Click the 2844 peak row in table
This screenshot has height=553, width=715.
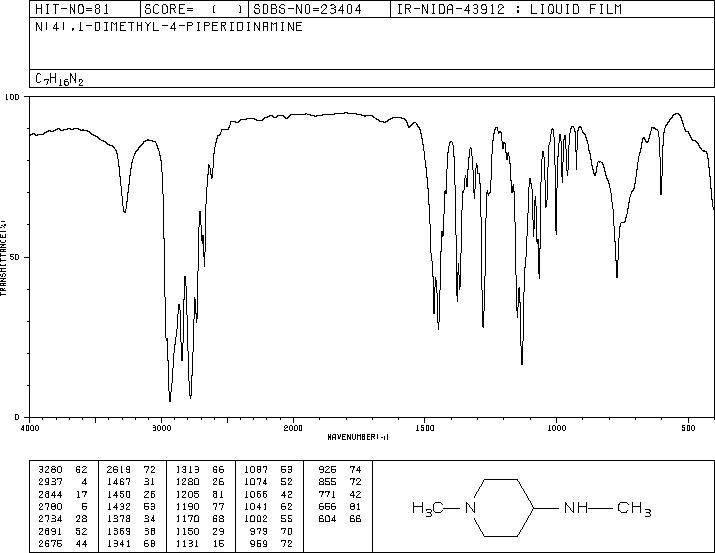62,494
